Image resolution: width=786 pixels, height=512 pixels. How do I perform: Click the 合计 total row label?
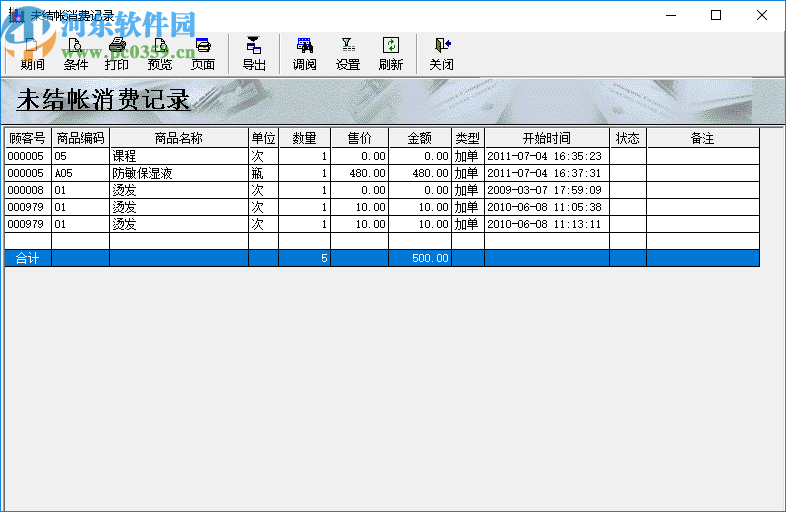[28, 258]
